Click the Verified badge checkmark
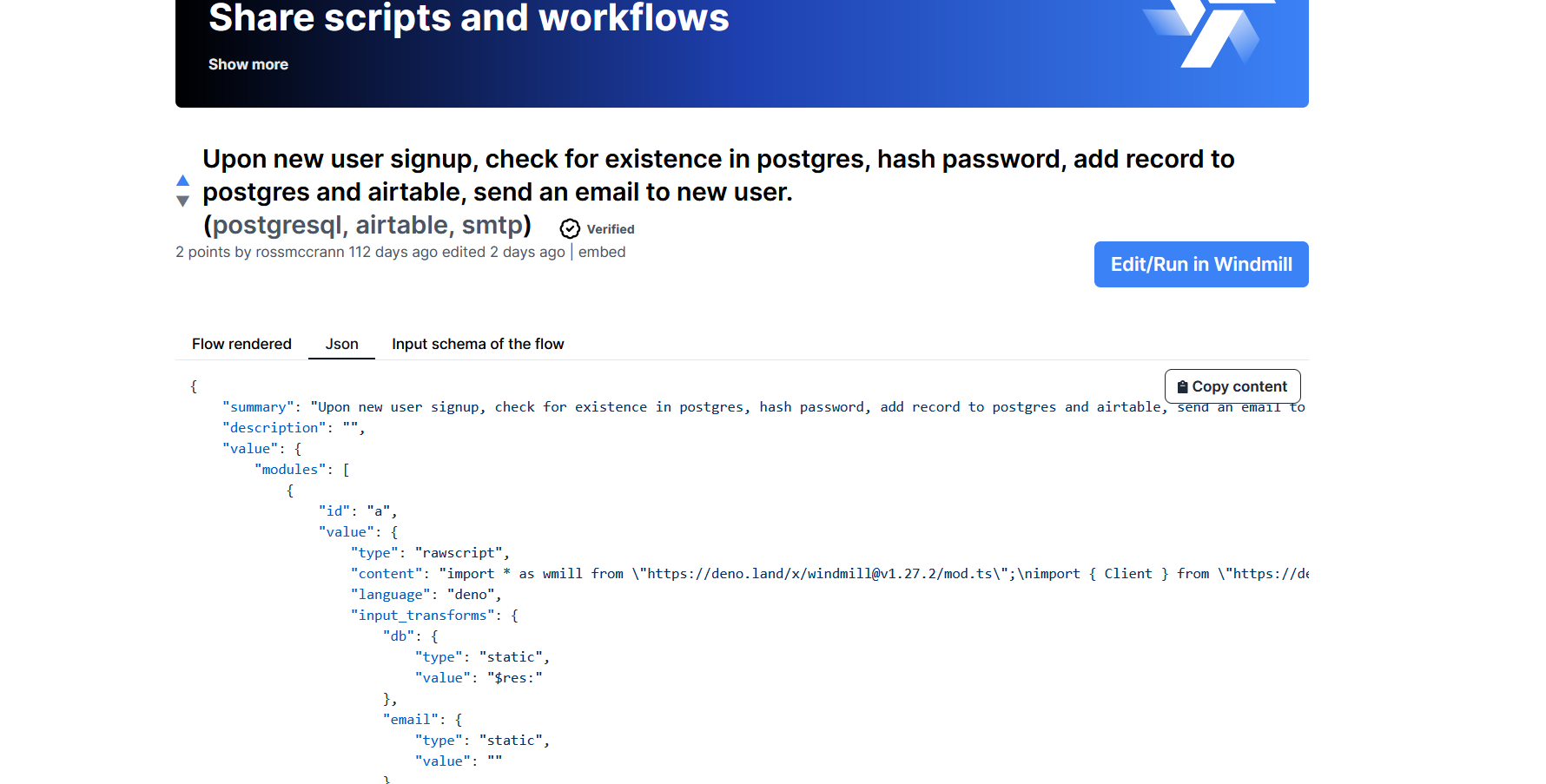Viewport: 1546px width, 784px height. (x=570, y=228)
